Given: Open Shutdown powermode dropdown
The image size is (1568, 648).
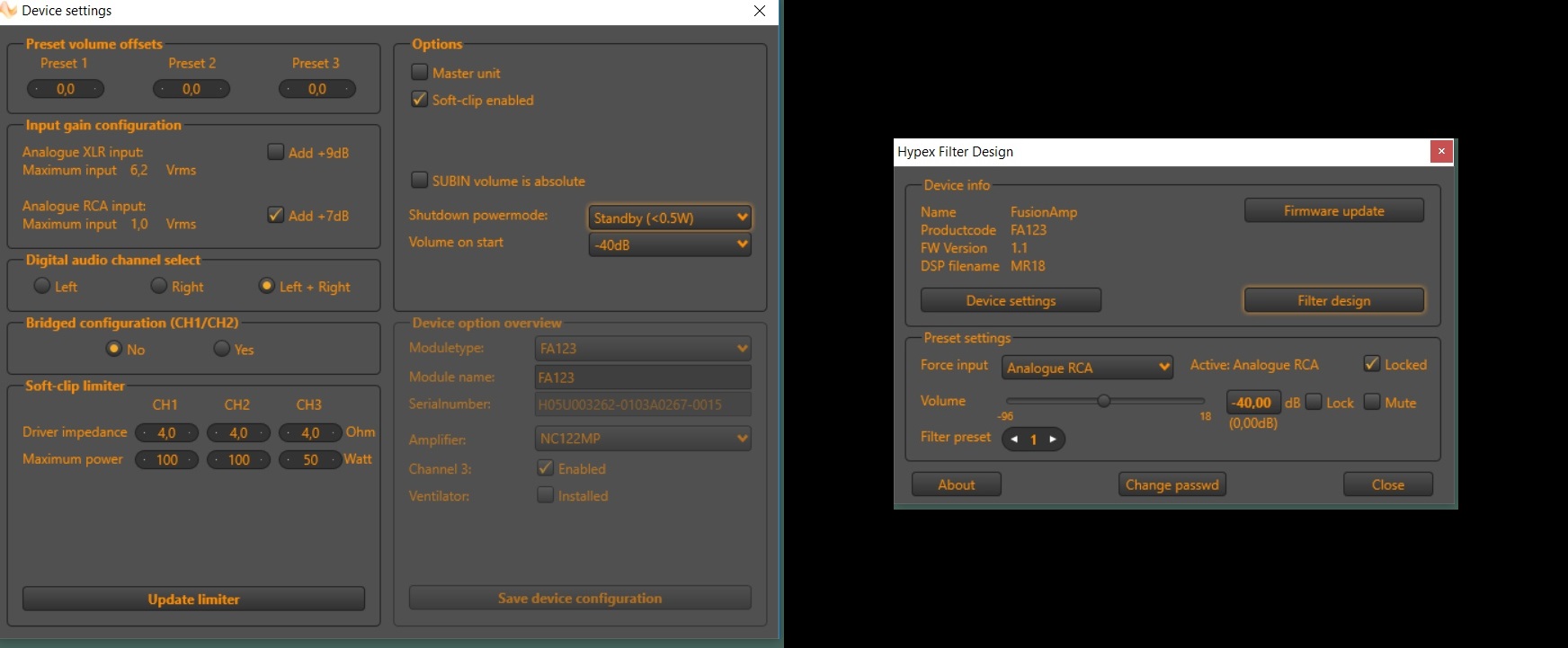Looking at the screenshot, I should (670, 217).
